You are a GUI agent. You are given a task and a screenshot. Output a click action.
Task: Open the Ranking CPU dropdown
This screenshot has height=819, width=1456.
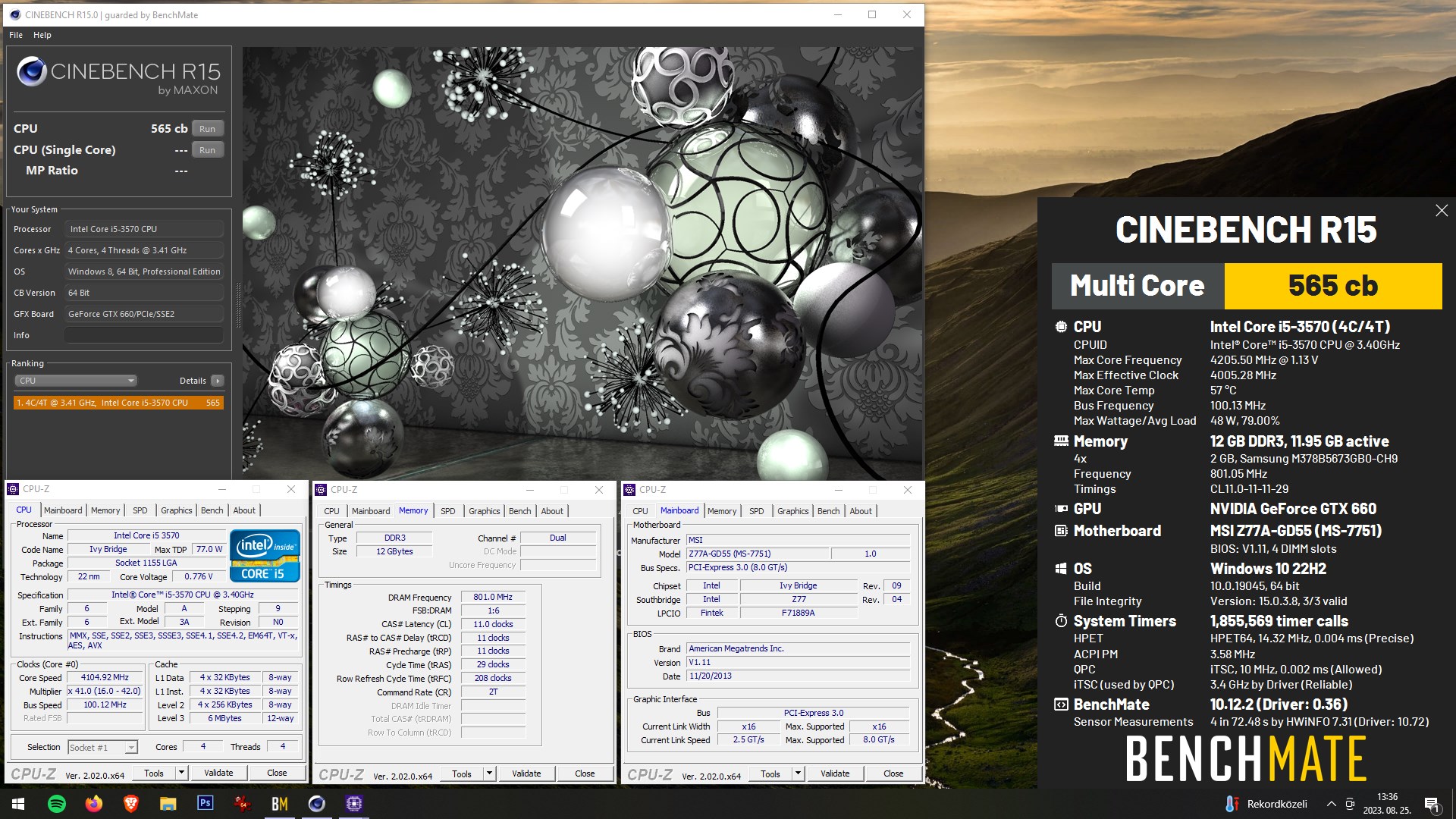click(x=75, y=381)
